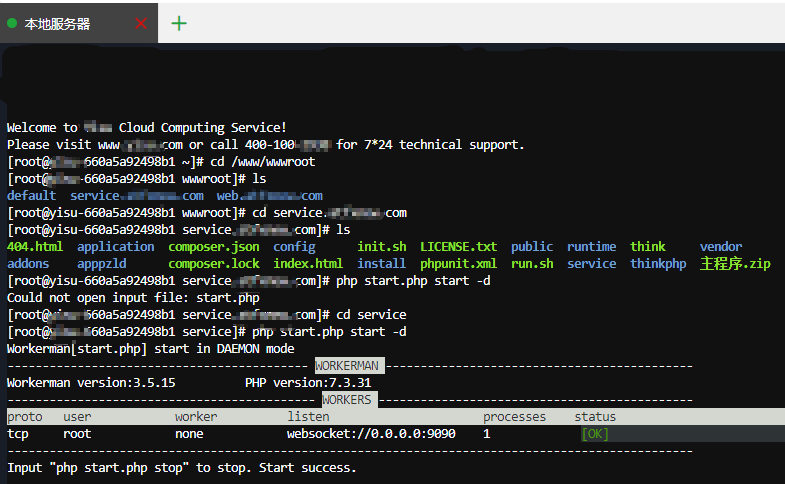The width and height of the screenshot is (785, 484).
Task: Click the 'proto' column header
Action: click(x=25, y=417)
